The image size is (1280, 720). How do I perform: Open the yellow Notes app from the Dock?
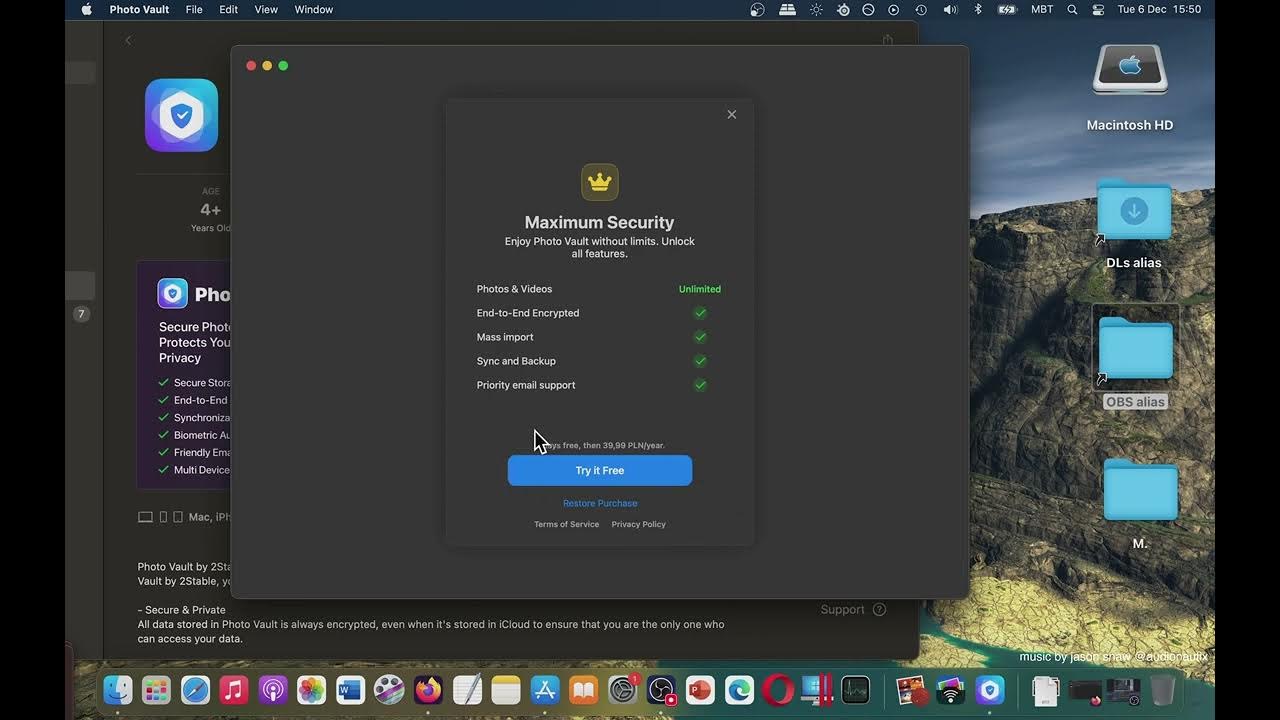click(x=506, y=689)
